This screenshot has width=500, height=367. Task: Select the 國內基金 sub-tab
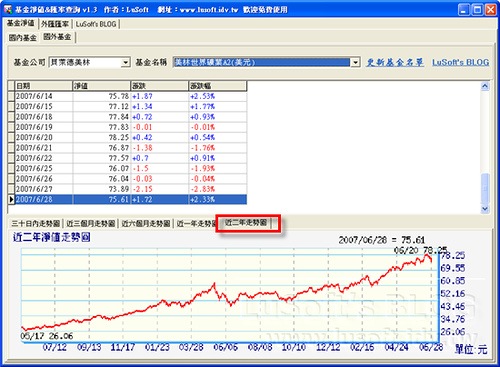point(22,38)
